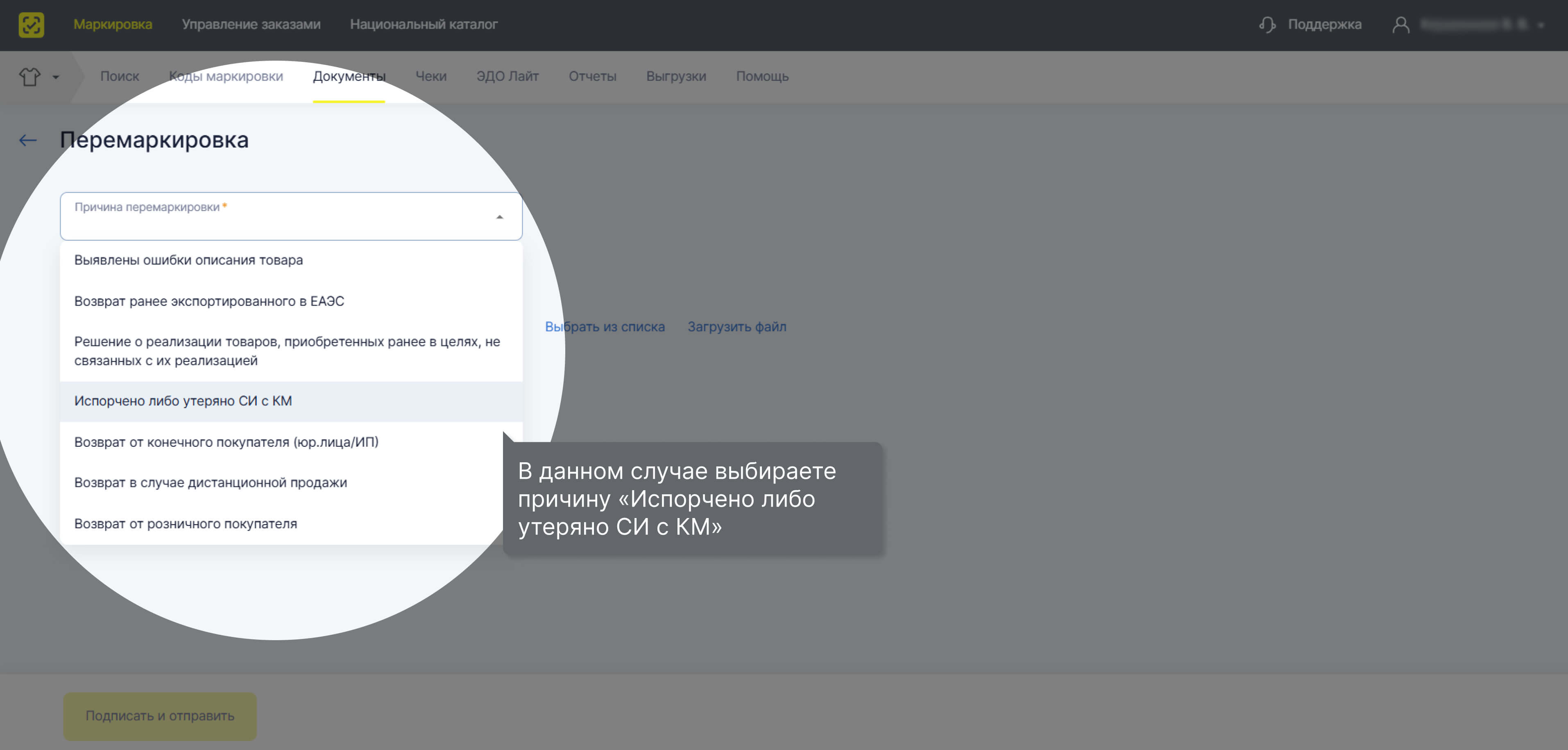
Task: Select Испорчено либо утеряно СИ с КМ
Action: 183,401
